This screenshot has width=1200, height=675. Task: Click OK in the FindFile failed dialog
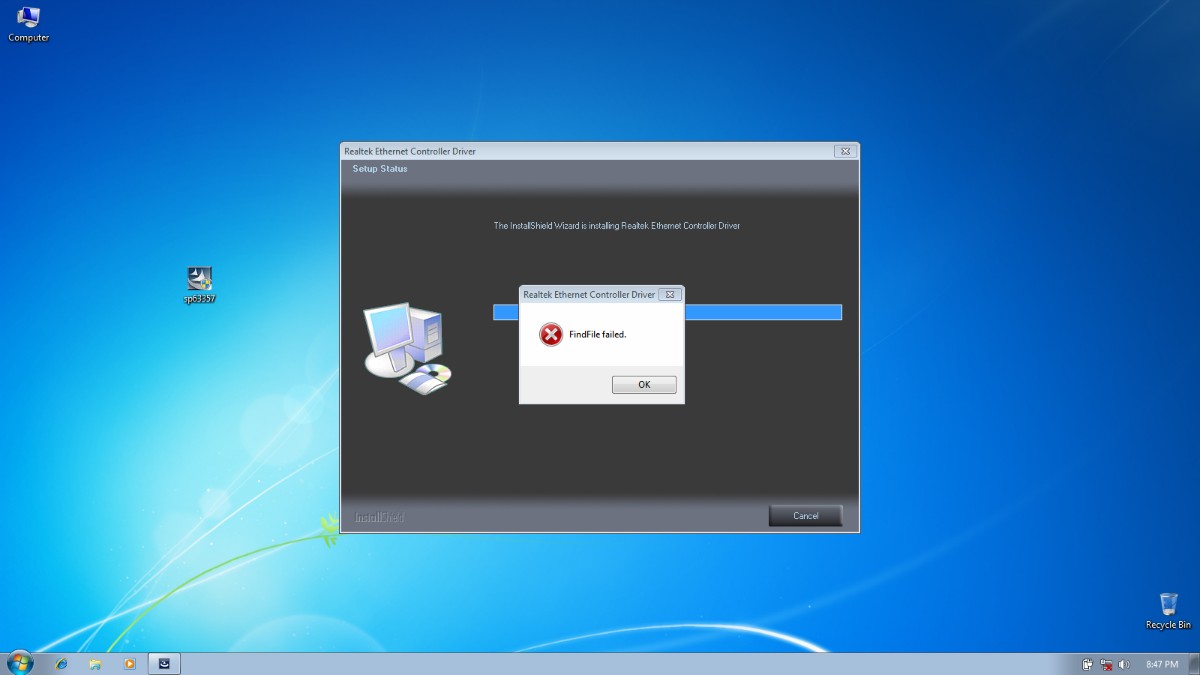(x=644, y=384)
